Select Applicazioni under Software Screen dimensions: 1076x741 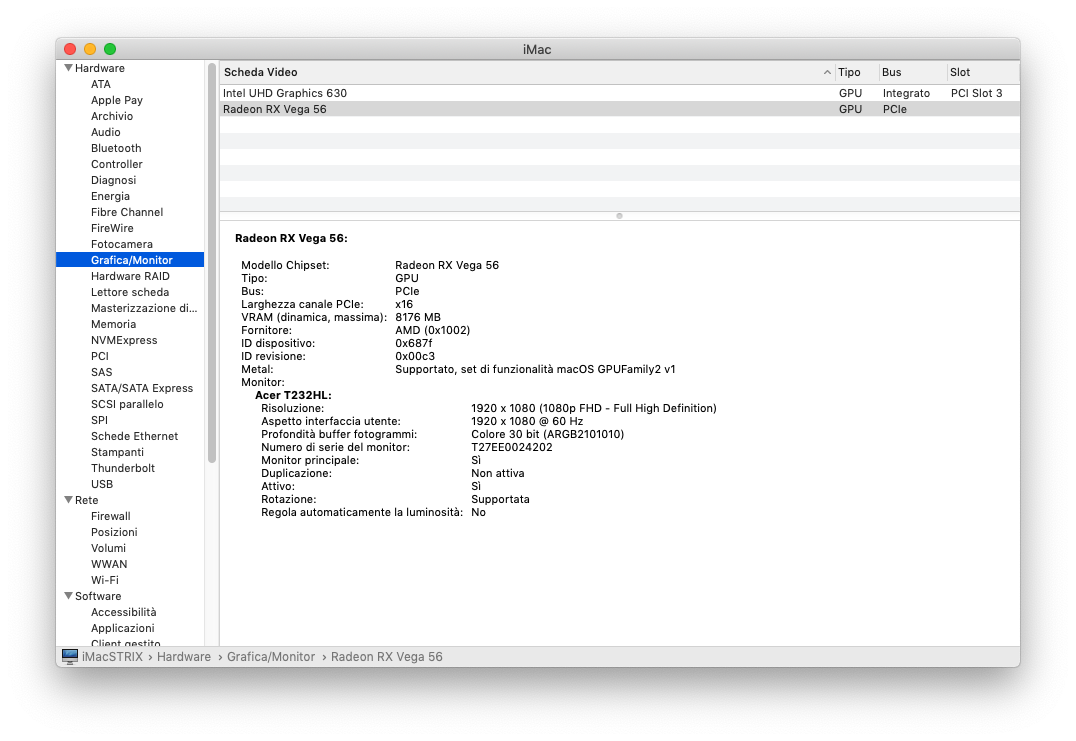click(123, 628)
